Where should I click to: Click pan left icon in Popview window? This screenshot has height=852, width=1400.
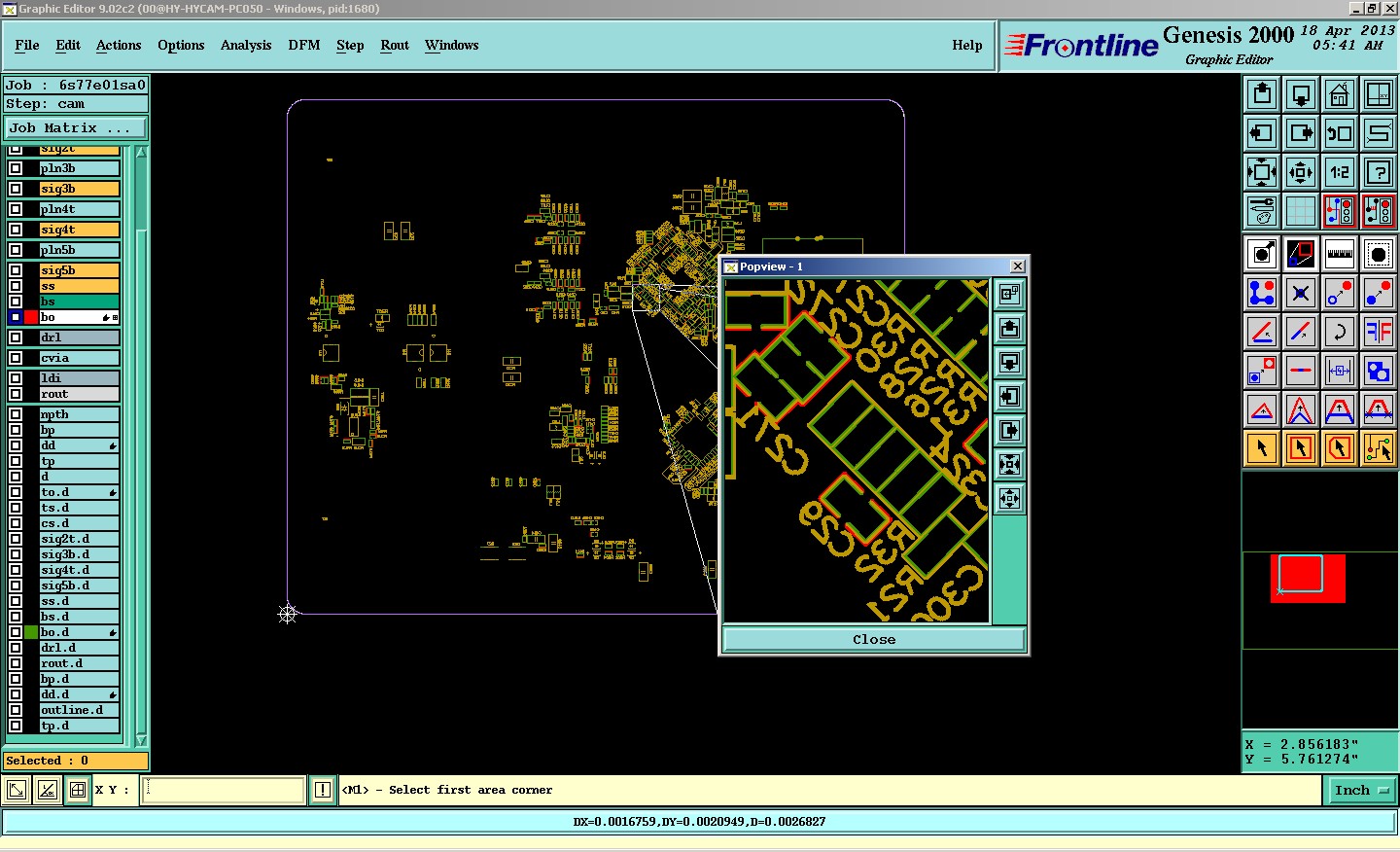(1009, 396)
